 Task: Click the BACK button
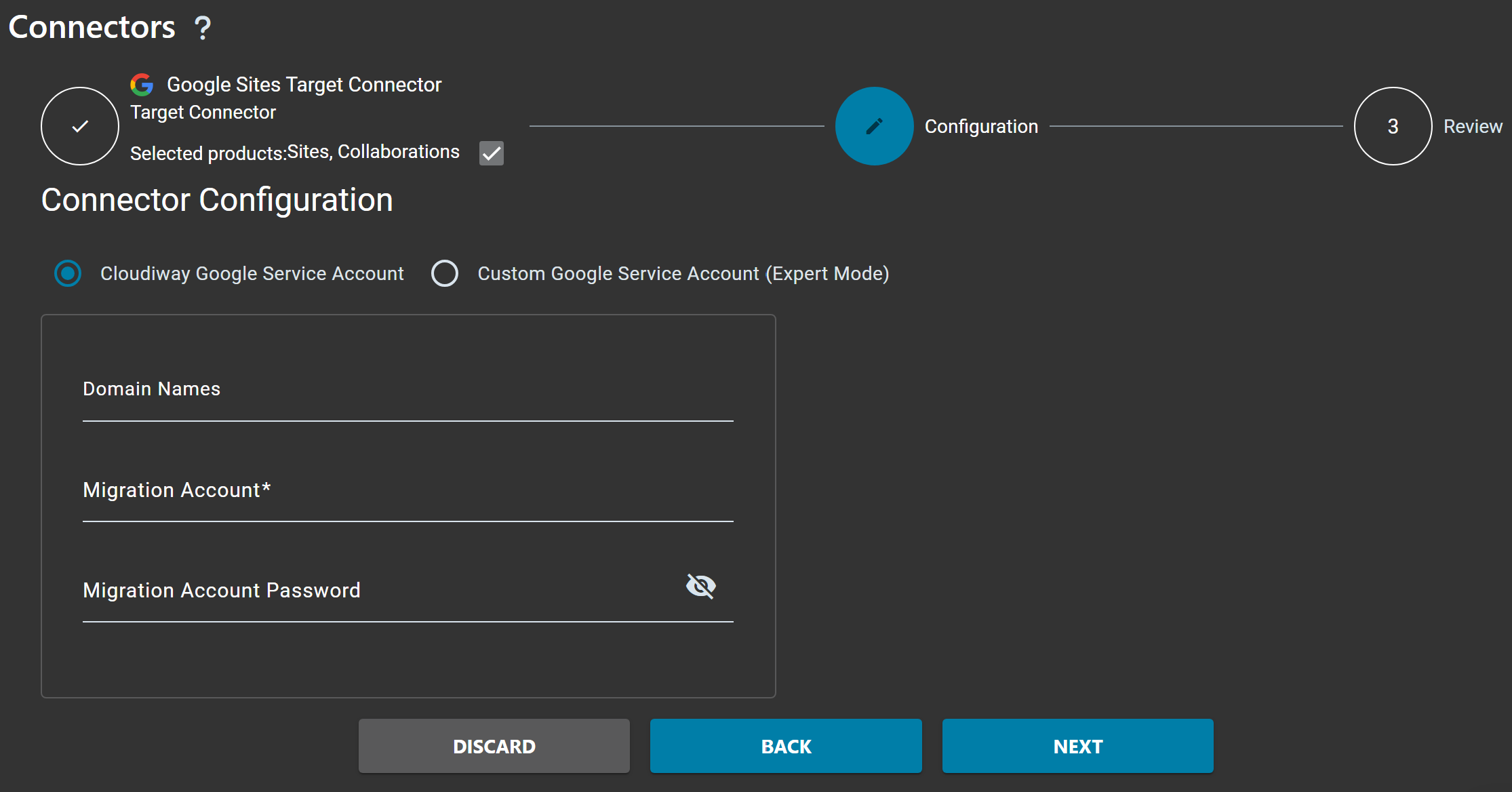[786, 746]
